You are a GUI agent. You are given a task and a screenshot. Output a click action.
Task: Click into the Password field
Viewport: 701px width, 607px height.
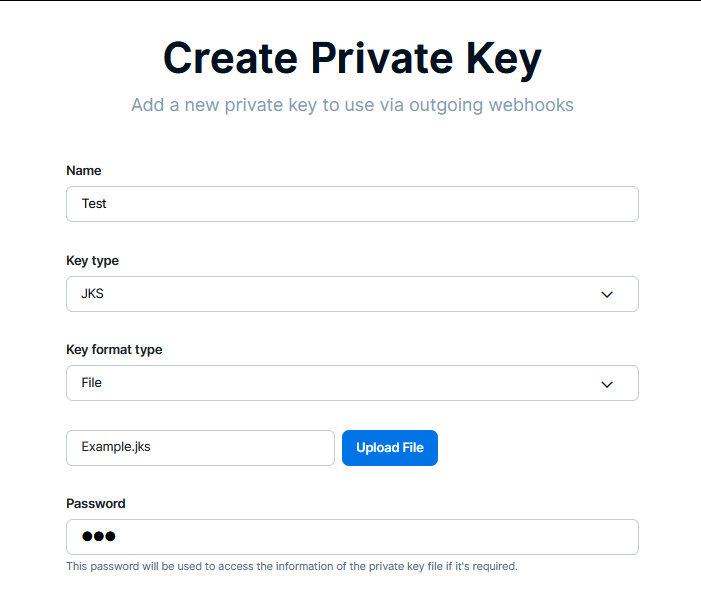(352, 537)
